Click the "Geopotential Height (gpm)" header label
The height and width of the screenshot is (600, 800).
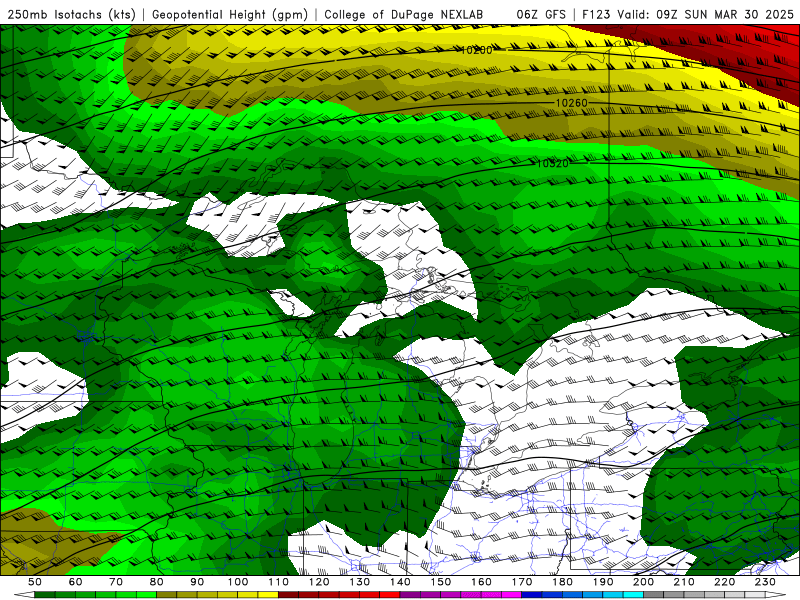pyautogui.click(x=230, y=15)
